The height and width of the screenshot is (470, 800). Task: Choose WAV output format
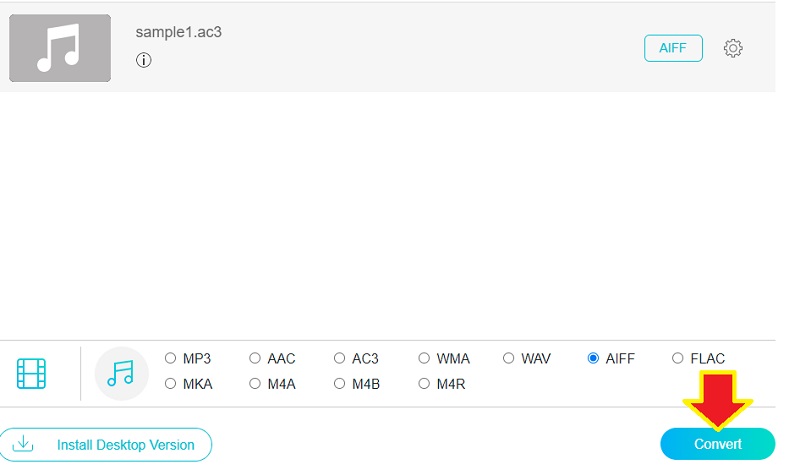(x=509, y=358)
